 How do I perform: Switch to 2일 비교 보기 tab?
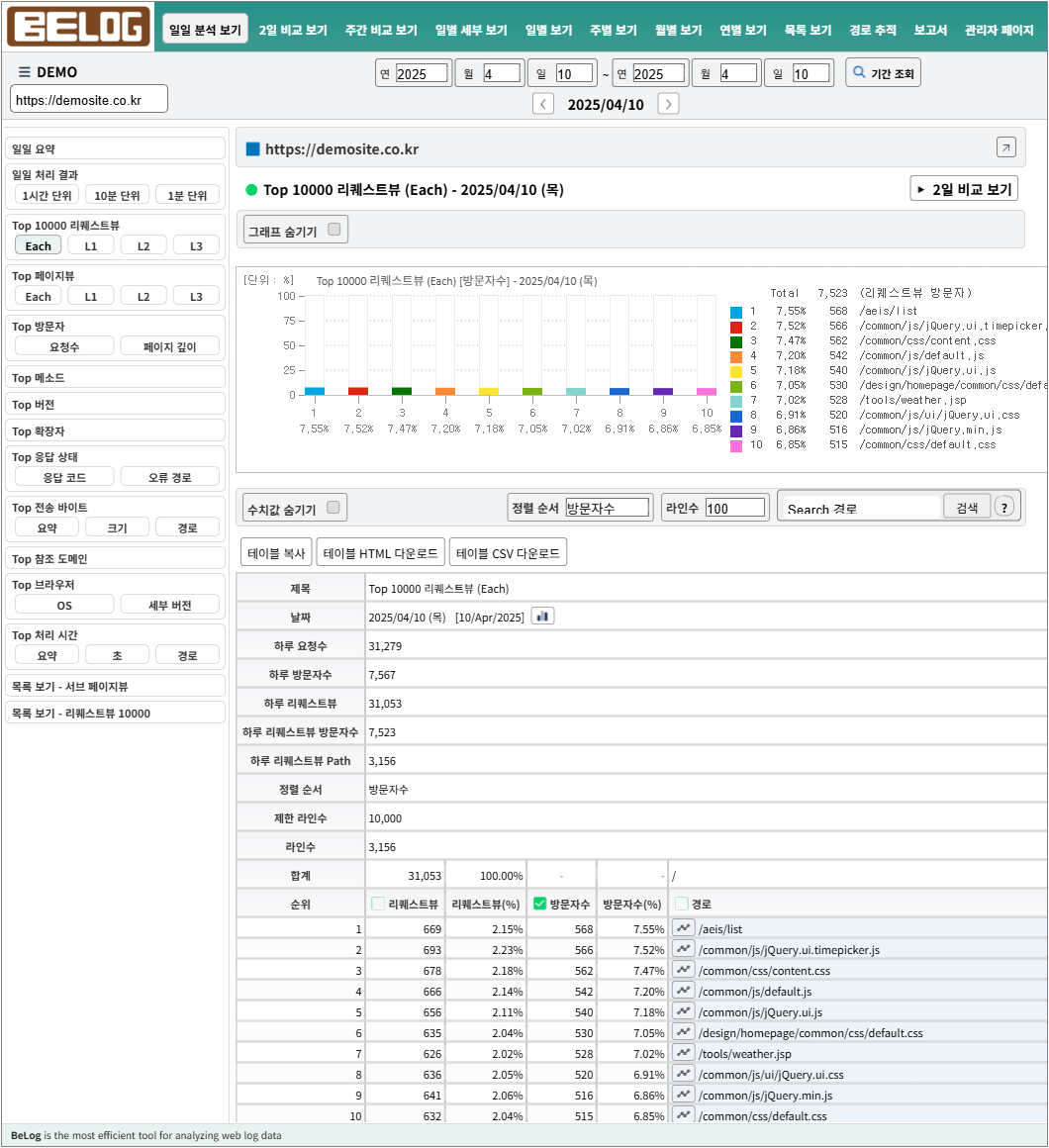[x=293, y=30]
